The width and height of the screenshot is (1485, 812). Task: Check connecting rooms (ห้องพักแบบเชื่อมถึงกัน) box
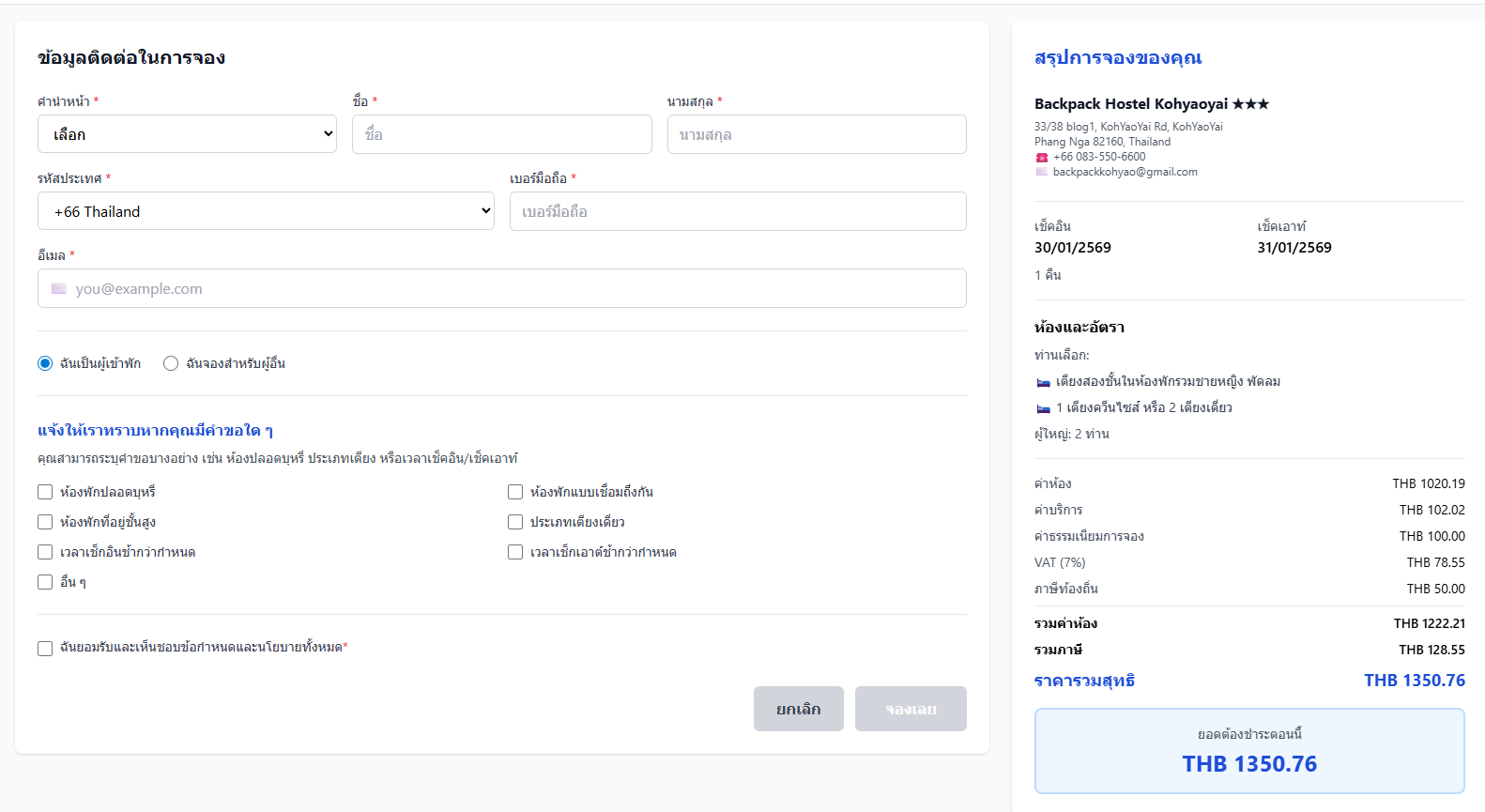(515, 492)
